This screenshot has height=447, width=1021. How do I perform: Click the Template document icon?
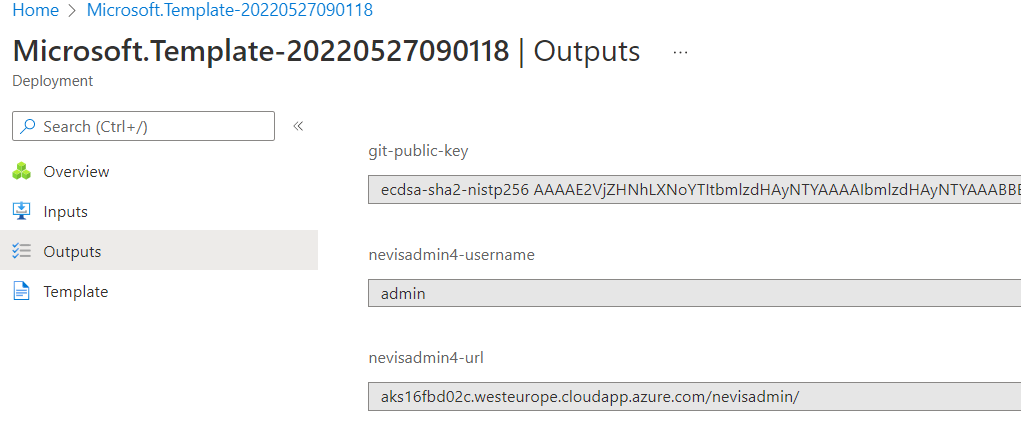pyautogui.click(x=22, y=292)
